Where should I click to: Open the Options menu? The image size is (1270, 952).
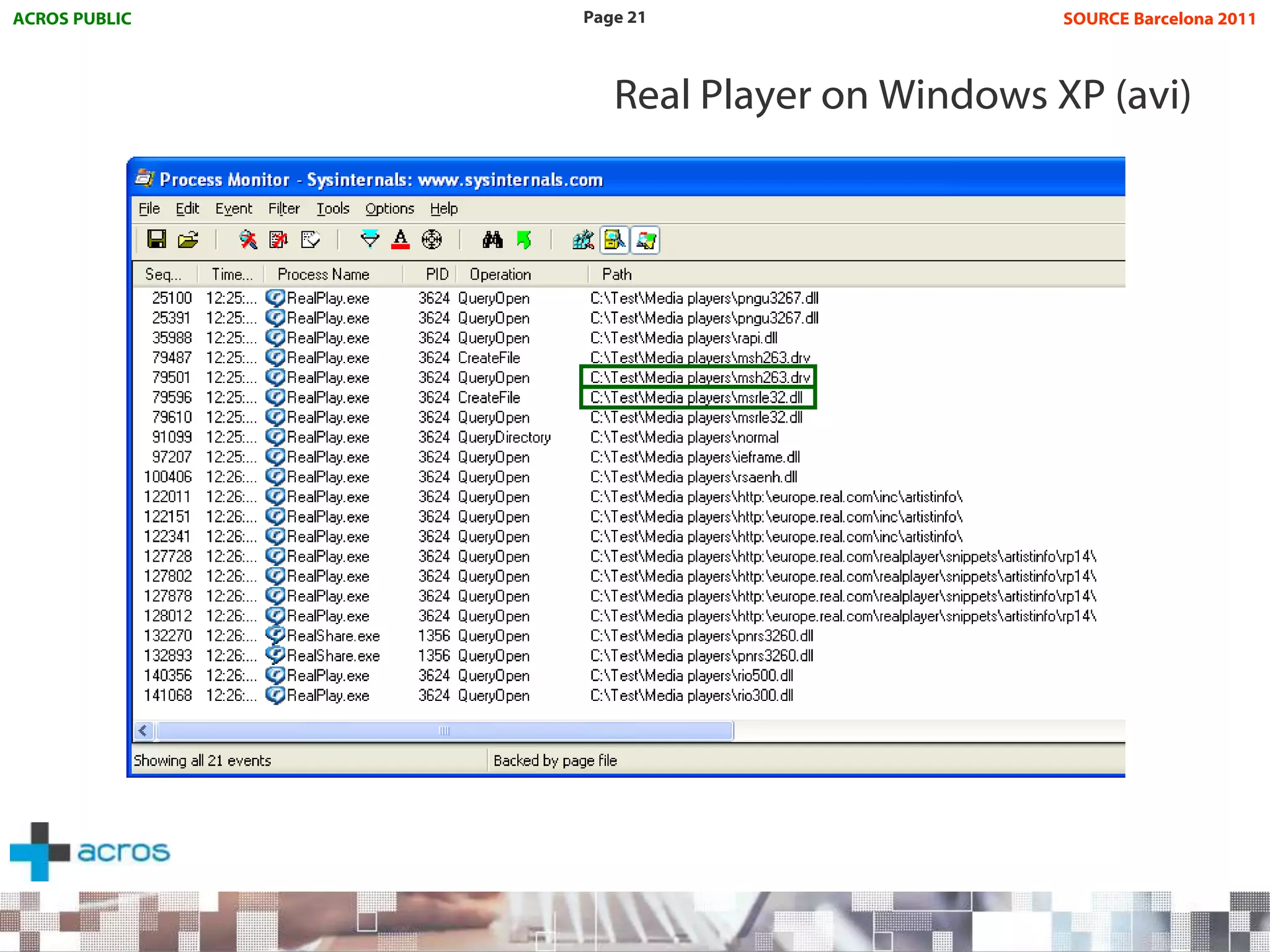click(x=389, y=209)
